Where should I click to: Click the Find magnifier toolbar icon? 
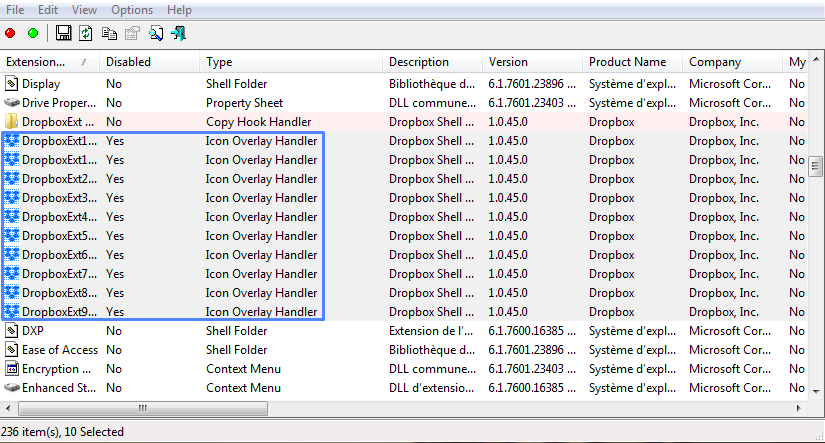pyautogui.click(x=156, y=33)
